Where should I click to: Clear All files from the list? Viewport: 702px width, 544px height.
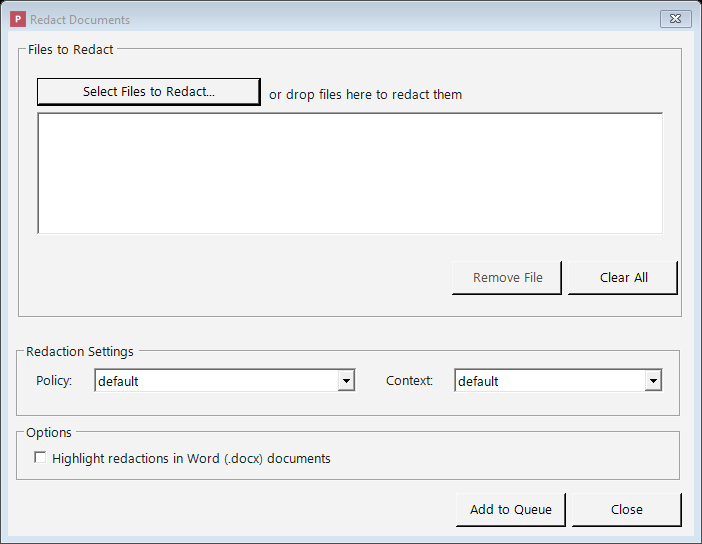(623, 278)
